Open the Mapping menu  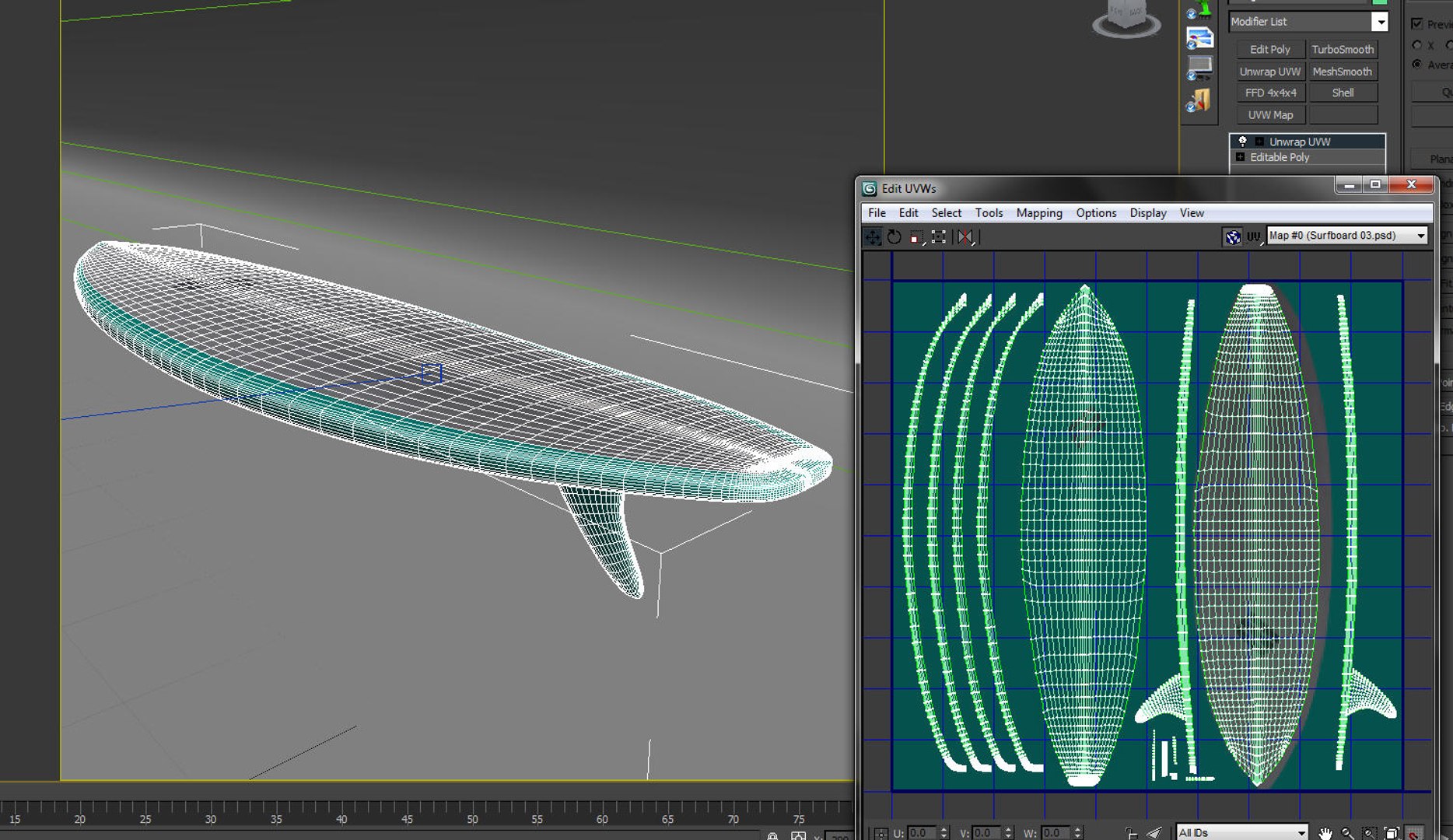tap(1038, 213)
